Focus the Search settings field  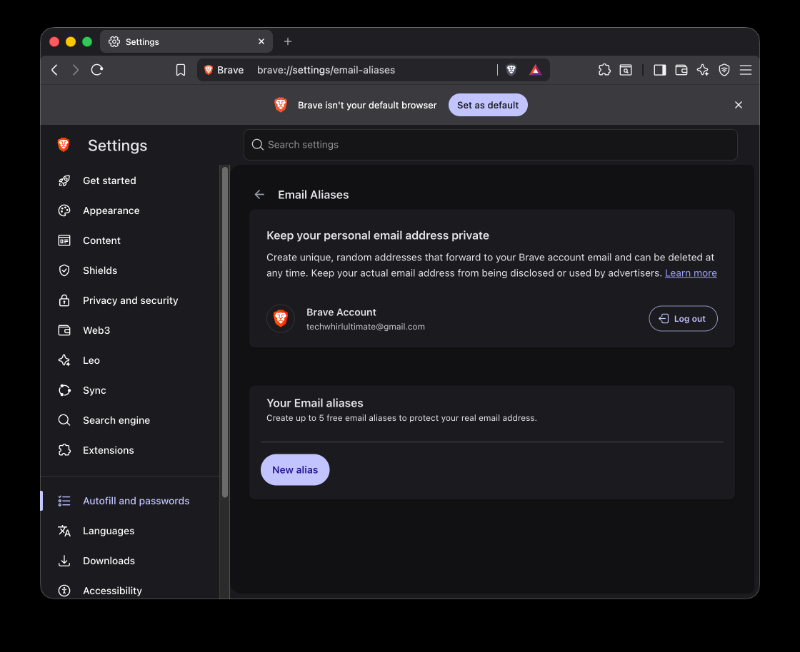tap(490, 145)
